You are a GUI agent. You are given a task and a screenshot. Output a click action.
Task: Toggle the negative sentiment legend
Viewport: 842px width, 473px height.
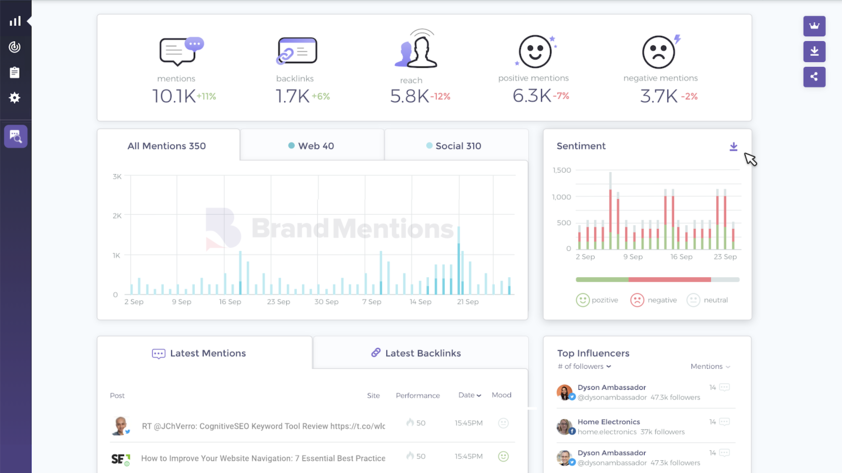coord(653,300)
